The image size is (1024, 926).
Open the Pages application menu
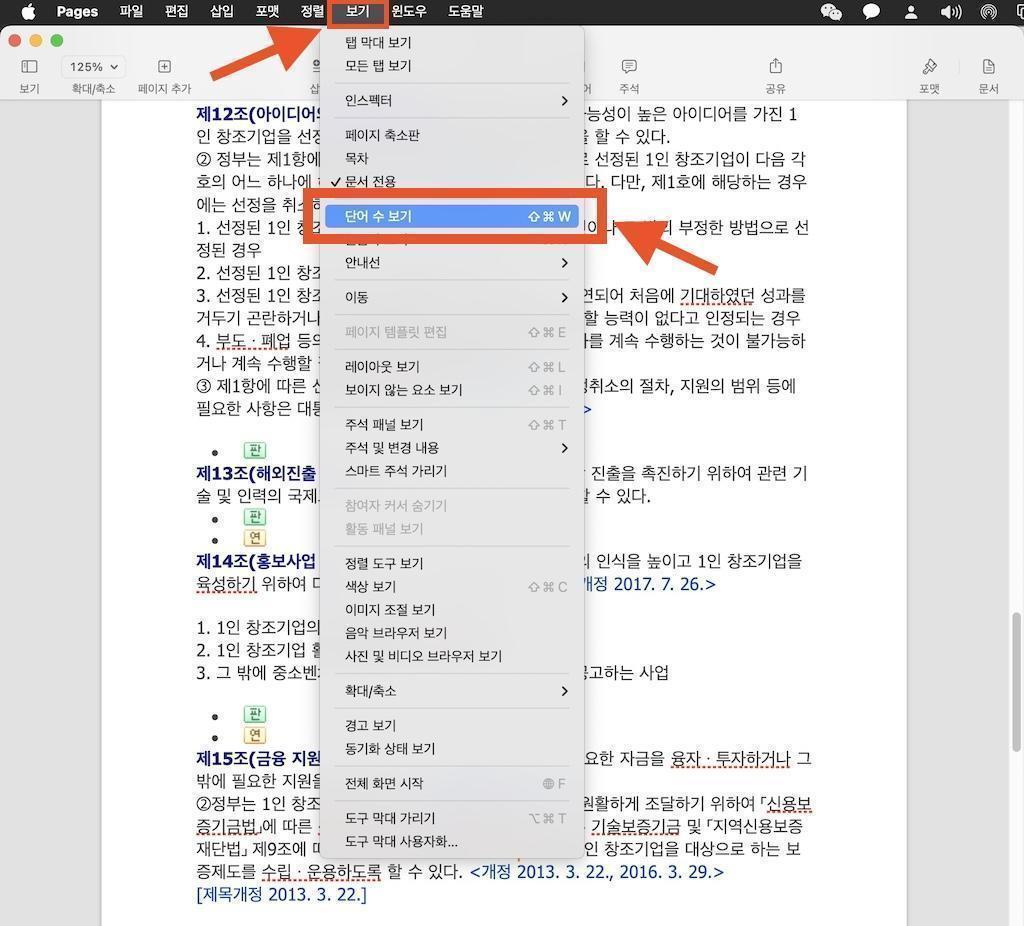[77, 11]
